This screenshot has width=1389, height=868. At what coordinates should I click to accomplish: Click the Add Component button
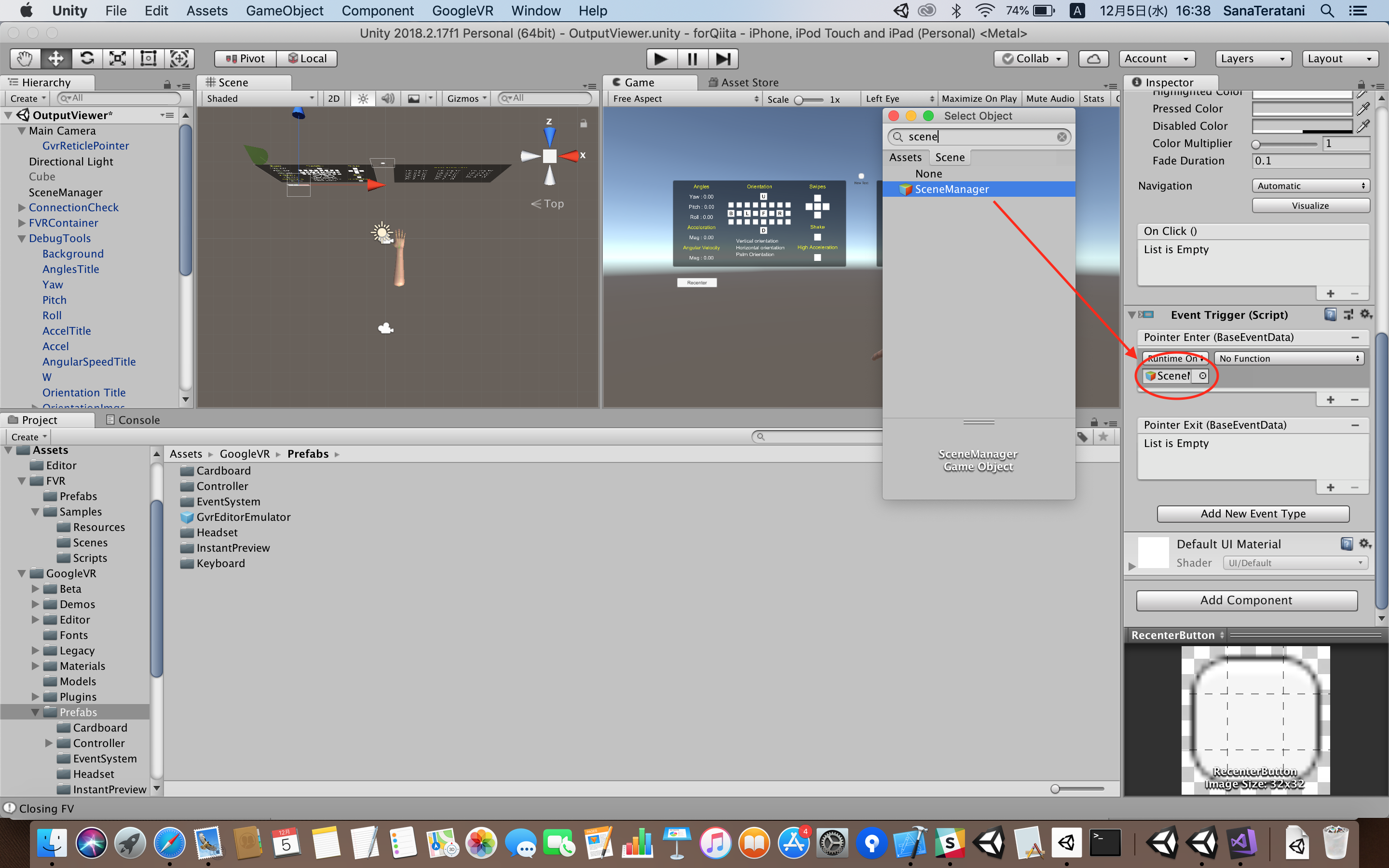coord(1246,600)
